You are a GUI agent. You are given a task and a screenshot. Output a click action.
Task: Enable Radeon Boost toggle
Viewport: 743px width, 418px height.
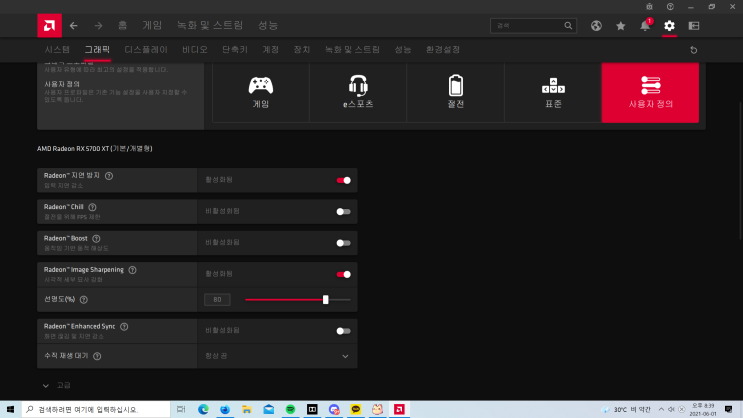point(344,243)
